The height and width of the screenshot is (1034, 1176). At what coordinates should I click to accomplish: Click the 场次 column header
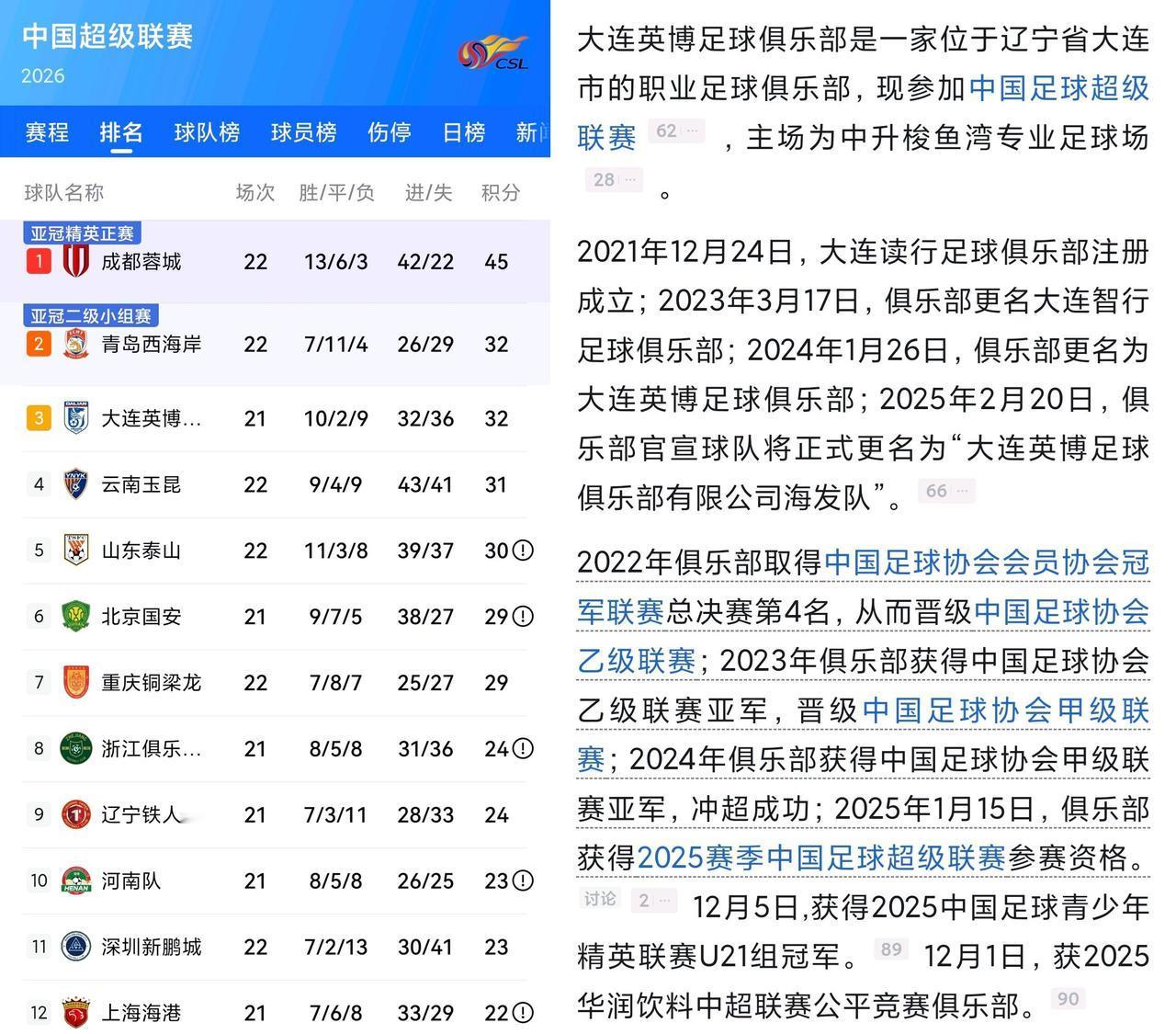[x=255, y=192]
